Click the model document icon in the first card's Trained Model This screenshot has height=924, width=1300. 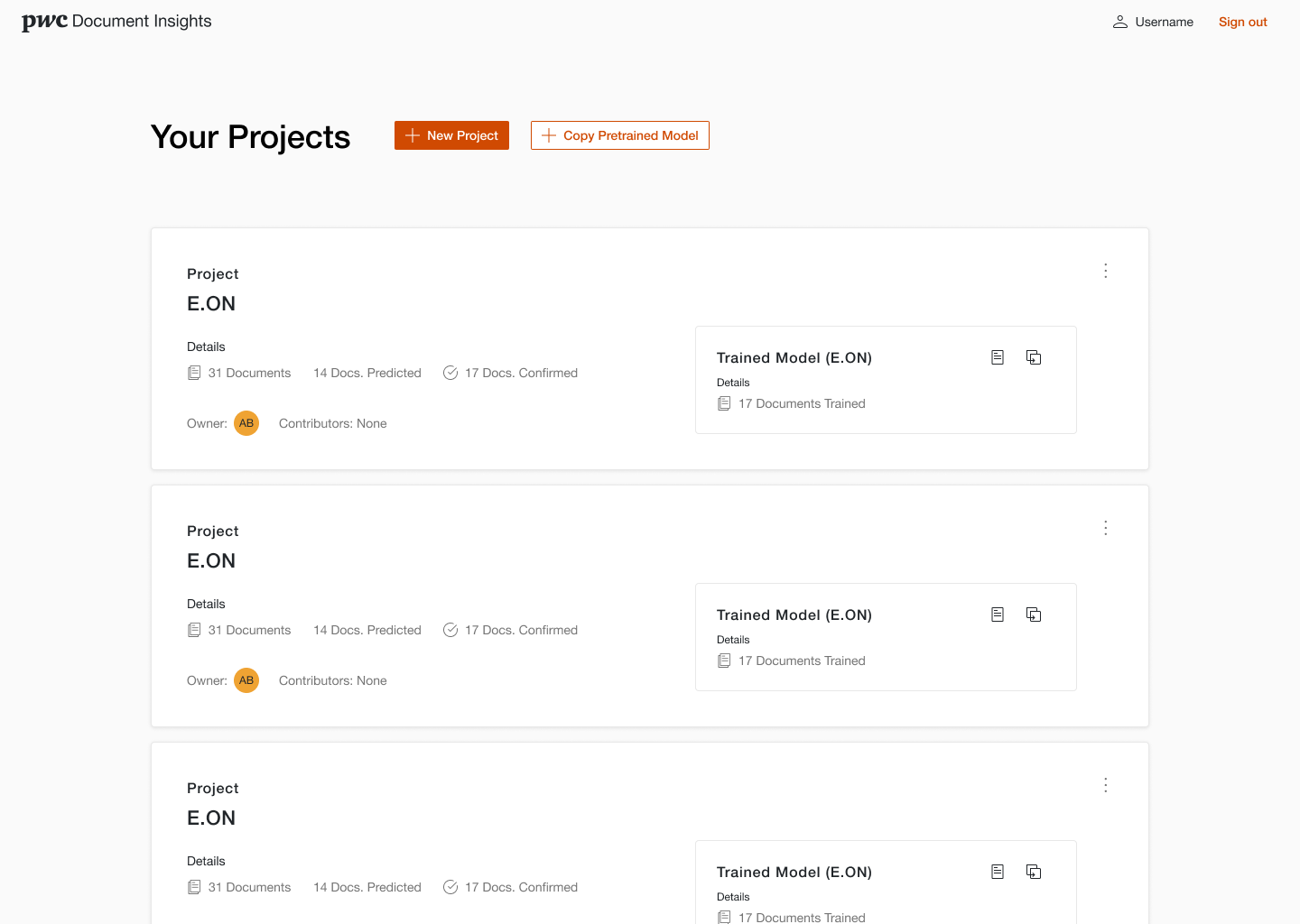coord(998,357)
